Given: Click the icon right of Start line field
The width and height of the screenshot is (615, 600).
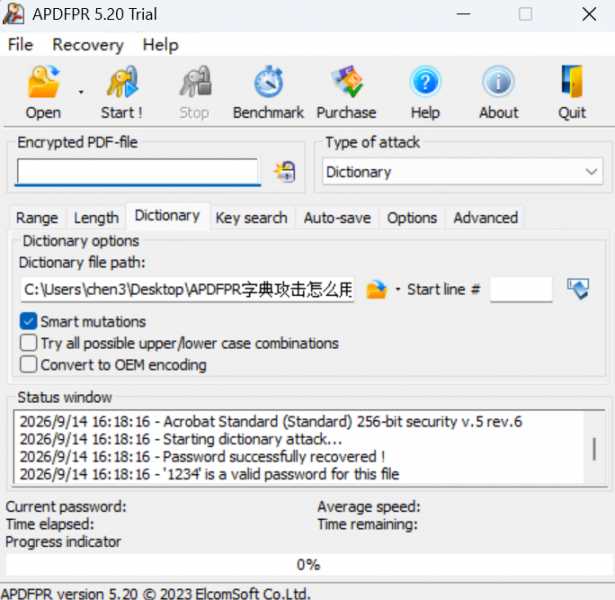Looking at the screenshot, I should tap(578, 289).
